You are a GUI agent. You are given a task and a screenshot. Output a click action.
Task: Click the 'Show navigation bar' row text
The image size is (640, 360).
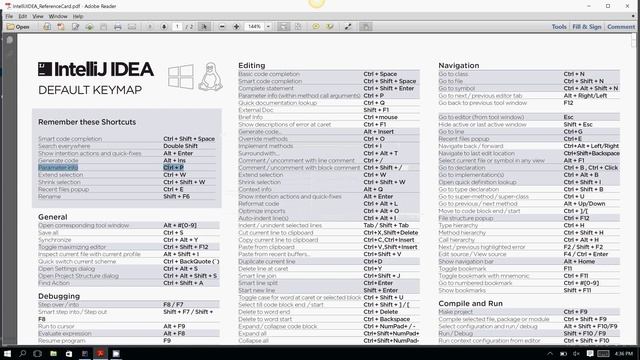pos(466,261)
